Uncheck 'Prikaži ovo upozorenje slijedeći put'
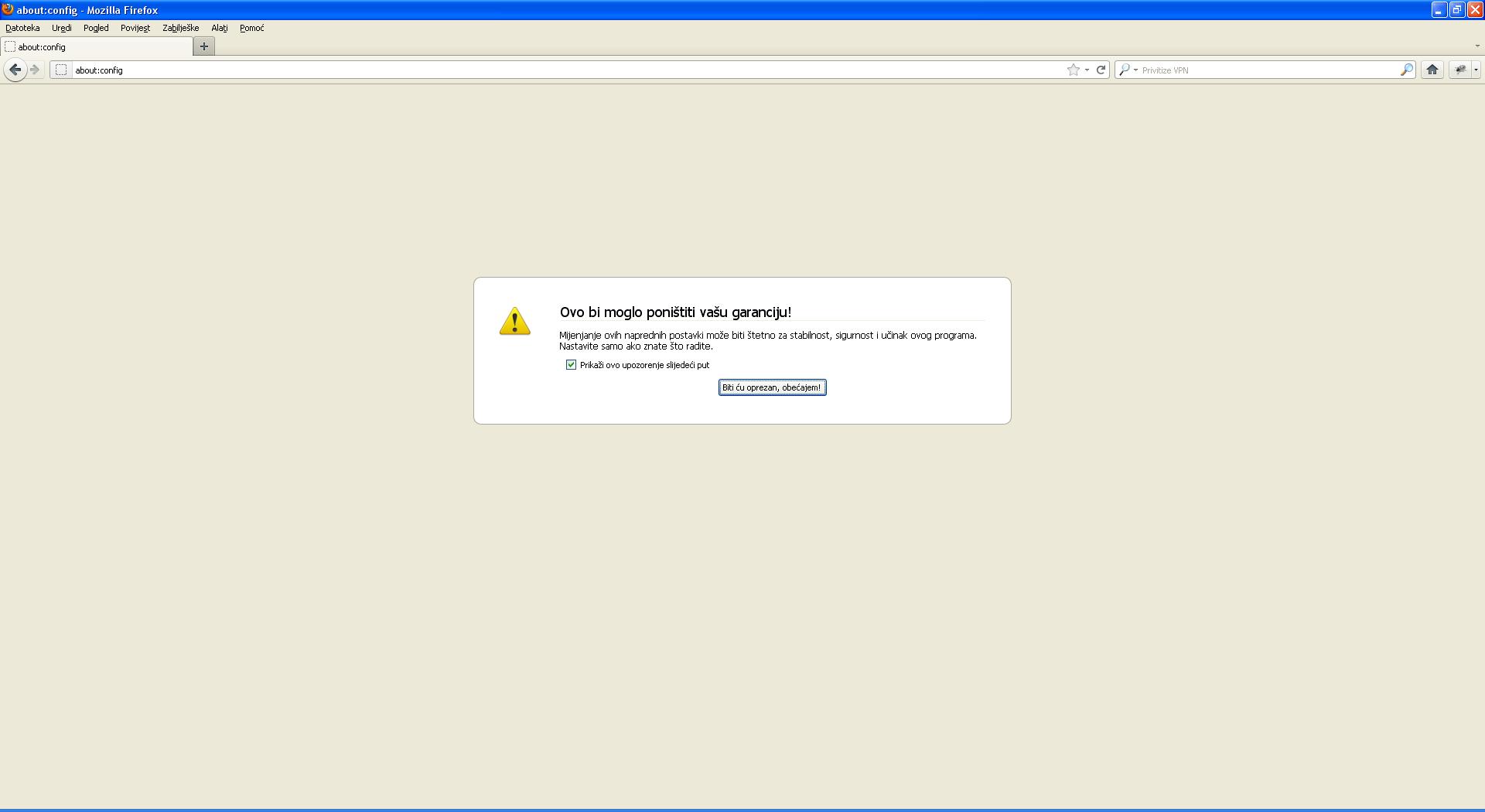Viewport: 1485px width, 812px height. click(572, 365)
